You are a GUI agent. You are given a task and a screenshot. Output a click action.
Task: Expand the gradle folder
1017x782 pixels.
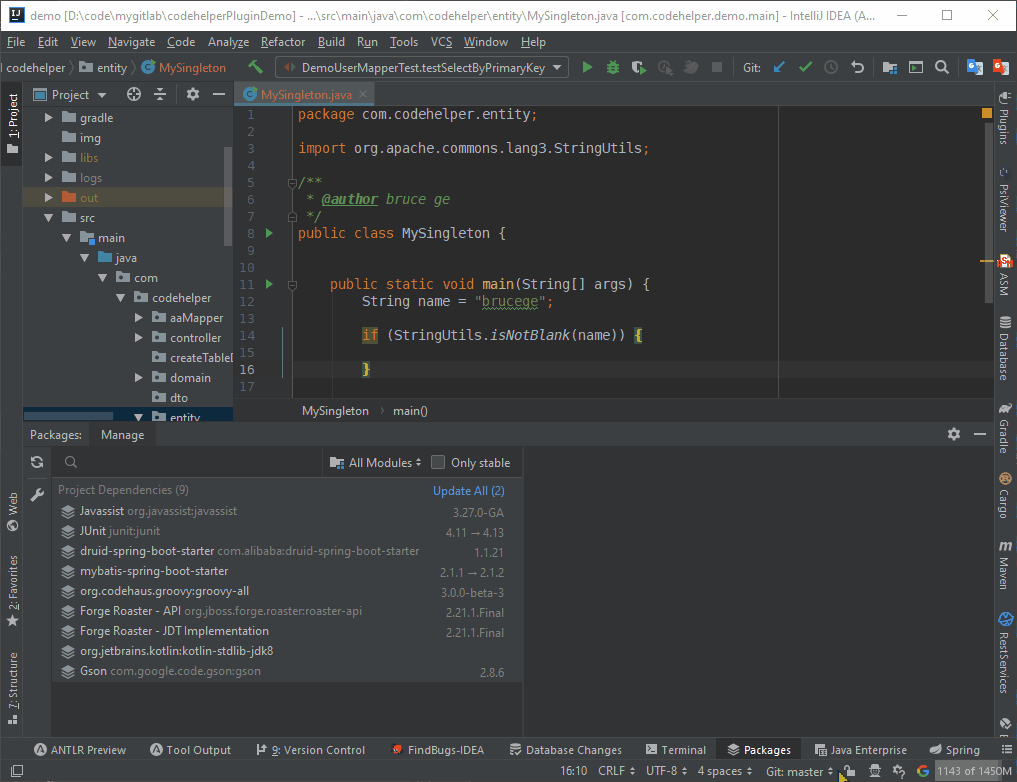[49, 117]
